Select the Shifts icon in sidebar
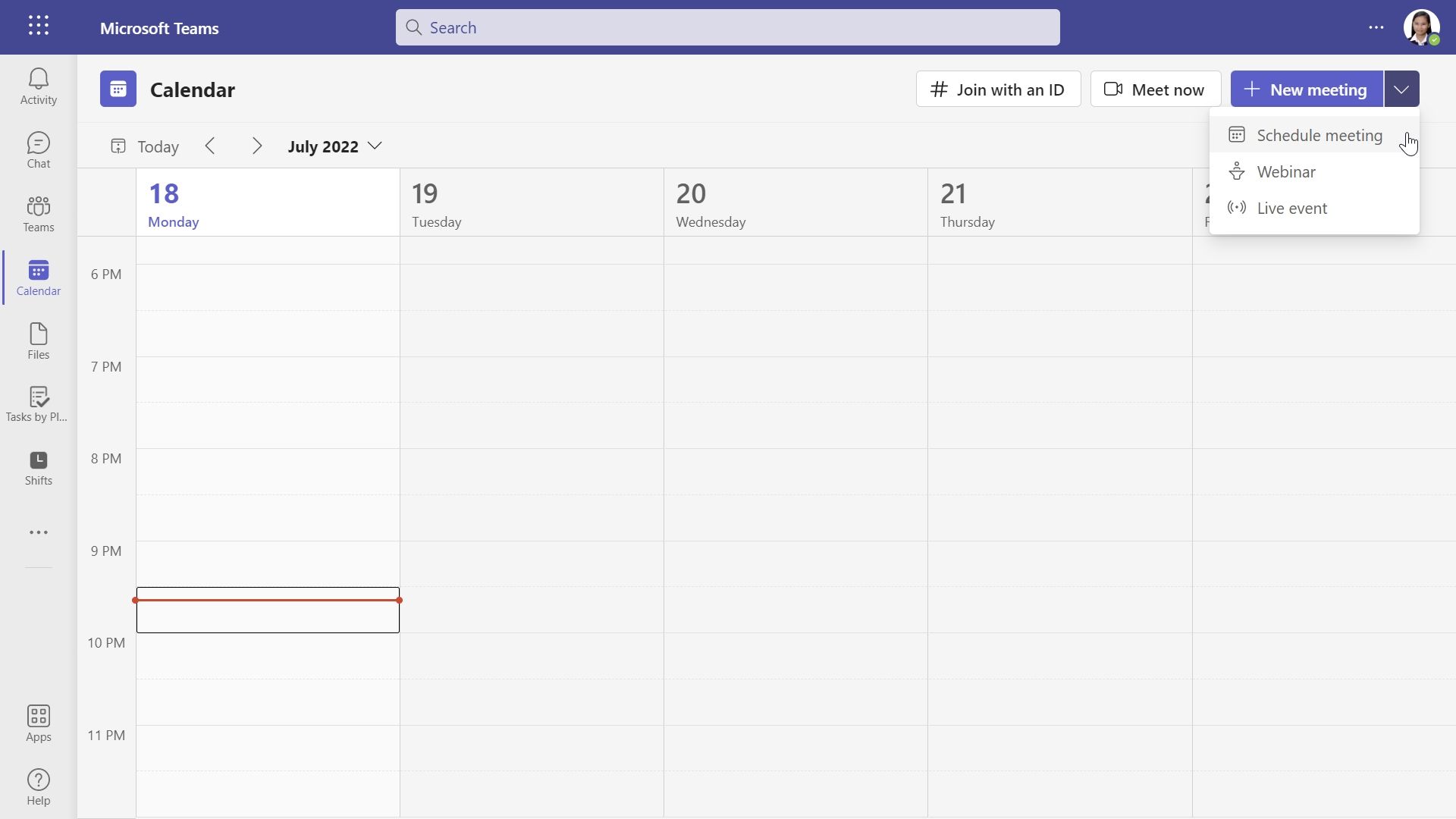 pyautogui.click(x=38, y=465)
